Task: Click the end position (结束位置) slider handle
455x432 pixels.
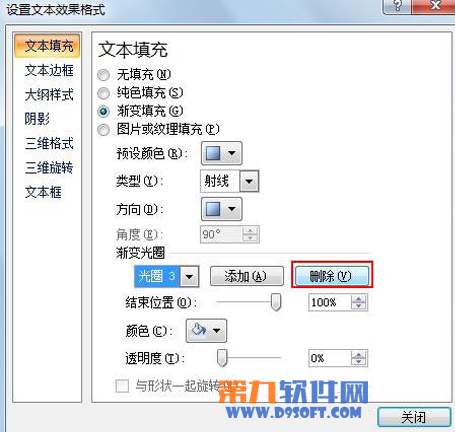Action: [276, 302]
